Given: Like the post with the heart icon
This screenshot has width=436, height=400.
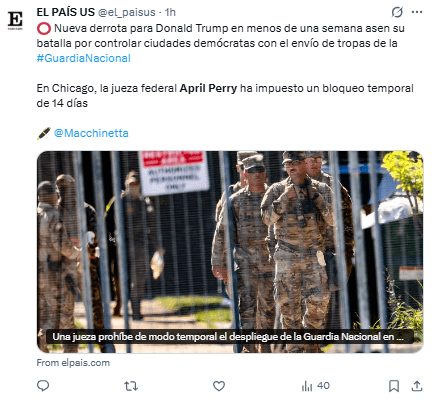Looking at the screenshot, I should pos(219,386).
